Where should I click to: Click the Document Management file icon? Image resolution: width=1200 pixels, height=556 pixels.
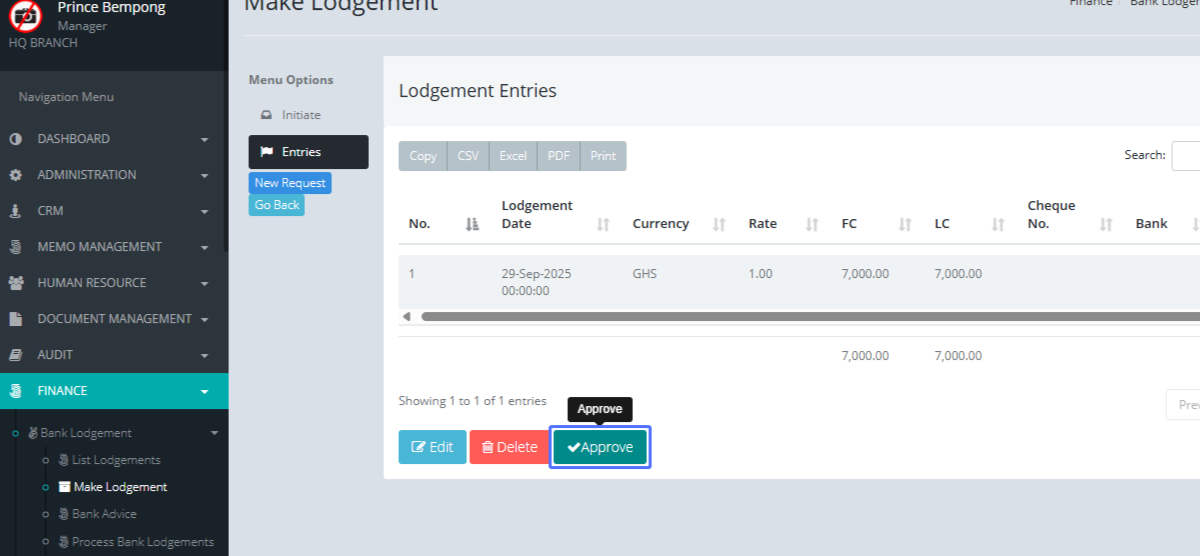15,319
